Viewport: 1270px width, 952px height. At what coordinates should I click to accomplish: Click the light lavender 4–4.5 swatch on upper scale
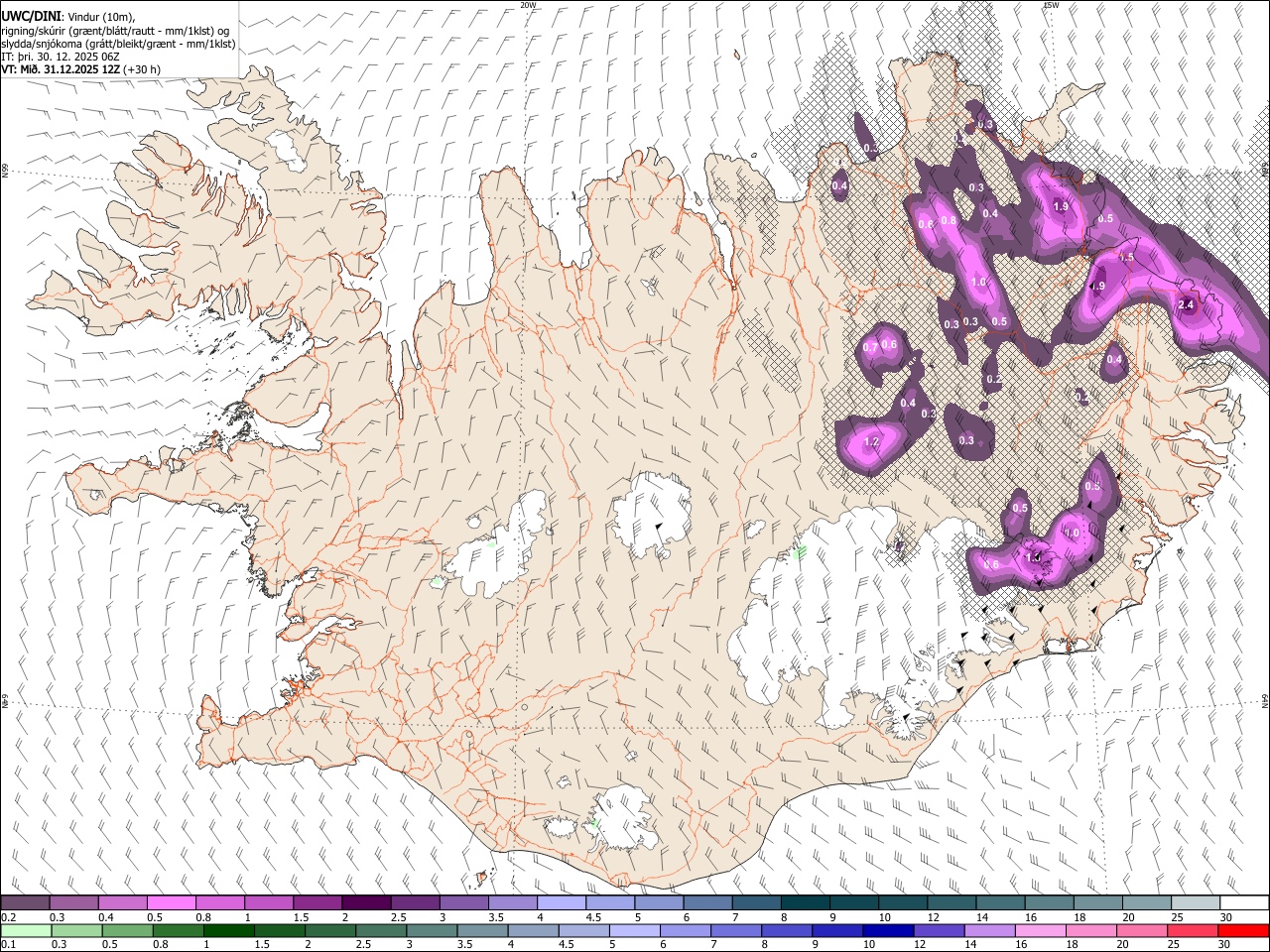(562, 903)
